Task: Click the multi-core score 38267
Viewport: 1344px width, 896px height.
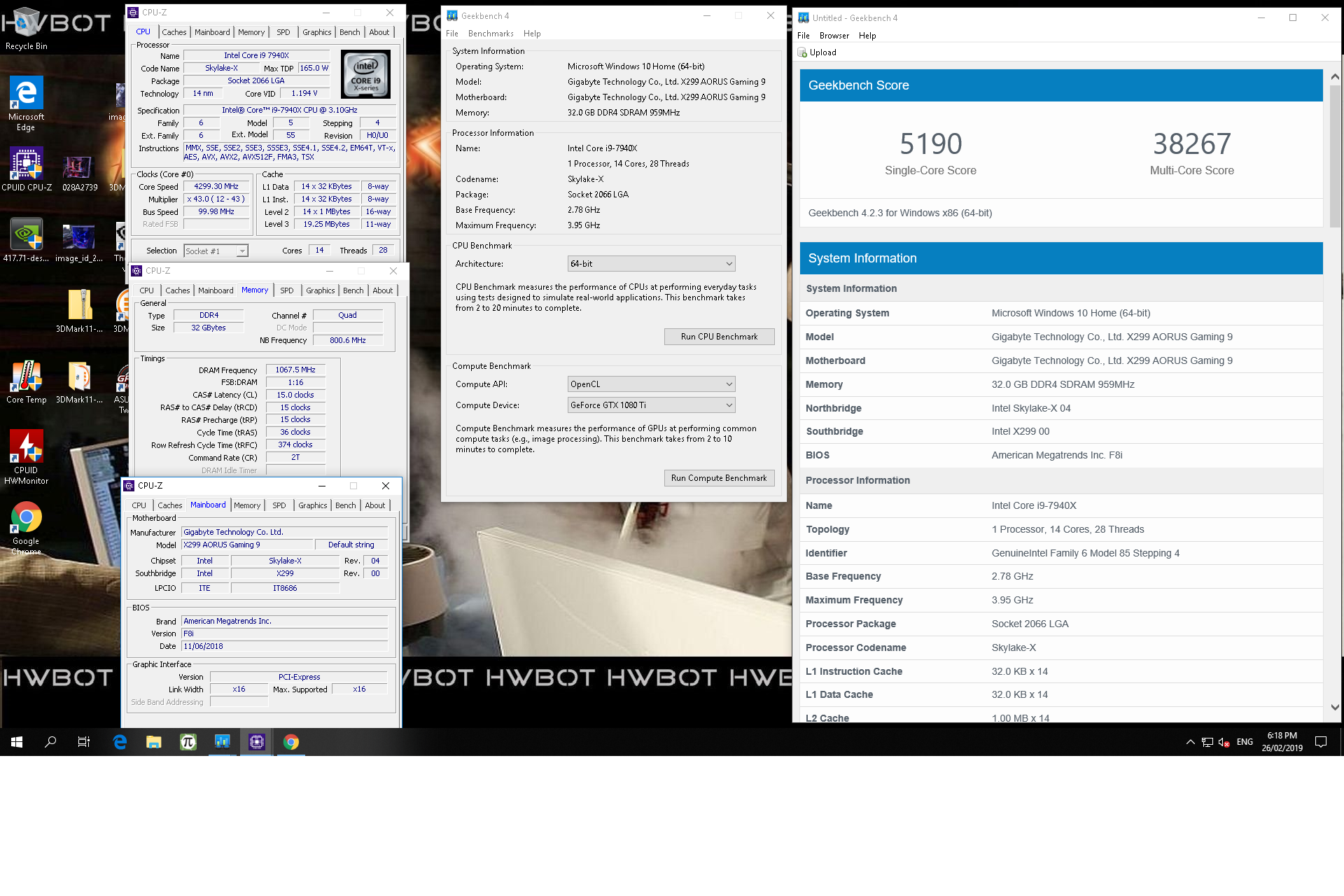Action: pos(1192,144)
